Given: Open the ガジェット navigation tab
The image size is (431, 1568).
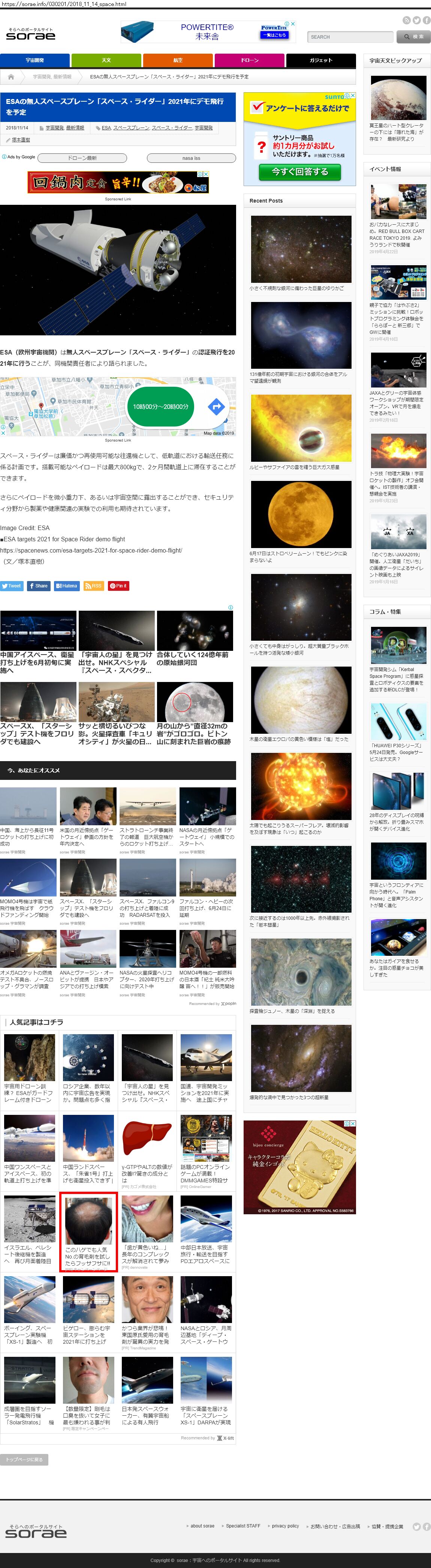Looking at the screenshot, I should click(x=321, y=60).
